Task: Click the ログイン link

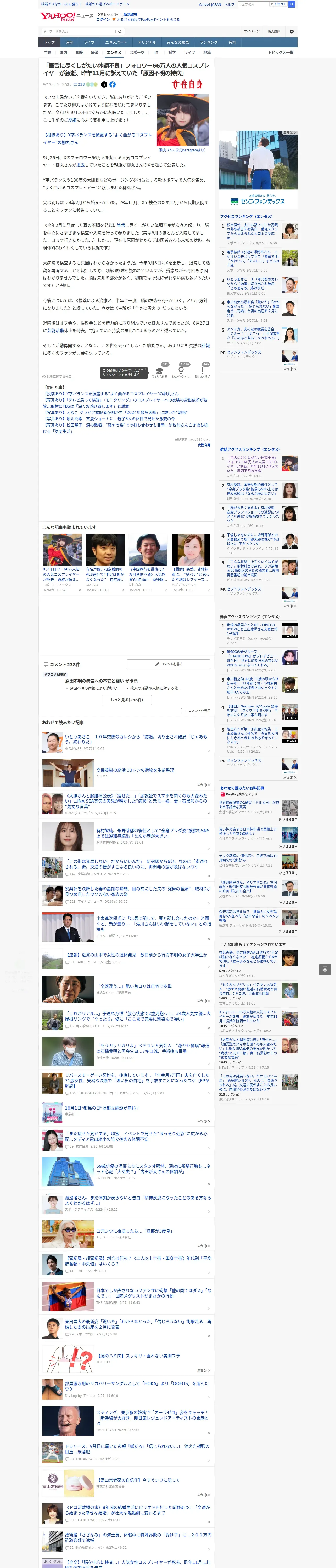Action: click(103, 20)
